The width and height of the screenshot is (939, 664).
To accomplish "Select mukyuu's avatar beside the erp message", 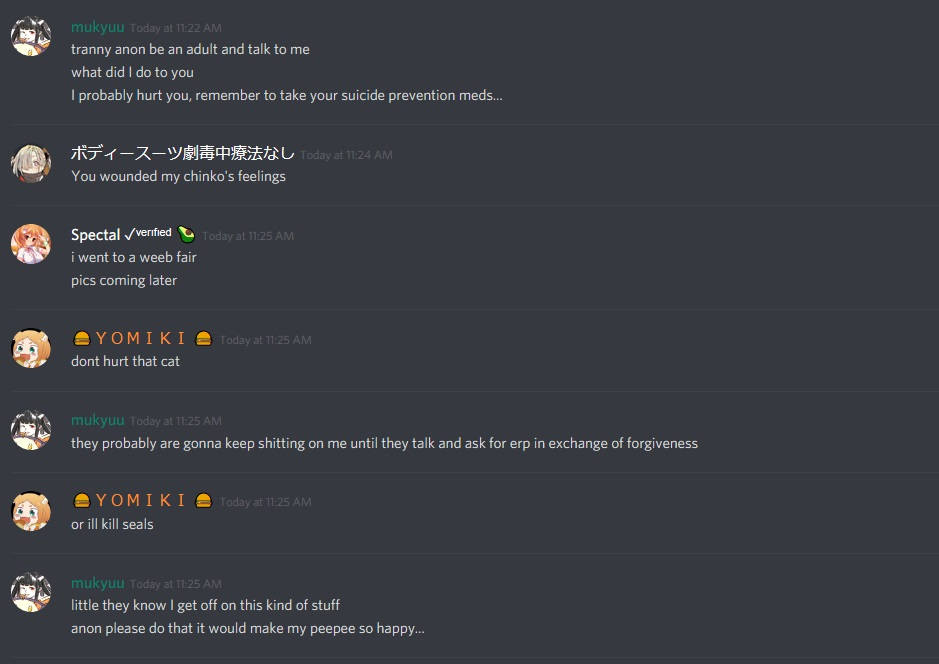I will [x=31, y=429].
